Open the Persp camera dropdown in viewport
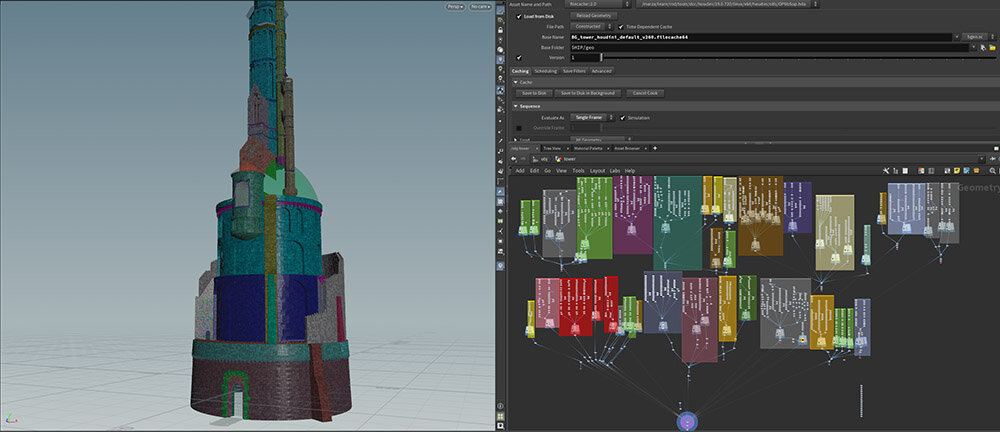The height and width of the screenshot is (432, 1000). coord(457,7)
